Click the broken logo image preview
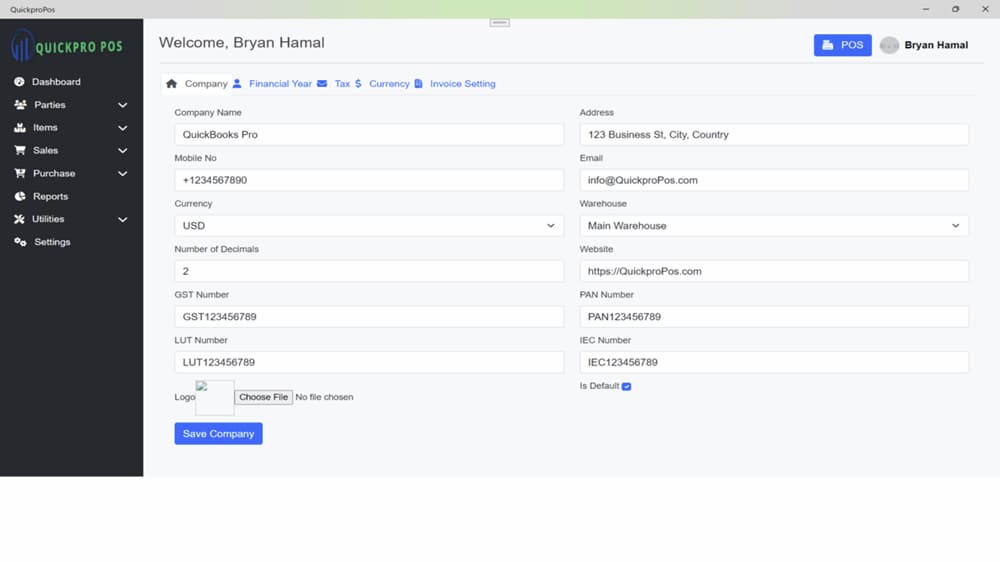Image resolution: width=1000 pixels, height=562 pixels. coord(215,398)
